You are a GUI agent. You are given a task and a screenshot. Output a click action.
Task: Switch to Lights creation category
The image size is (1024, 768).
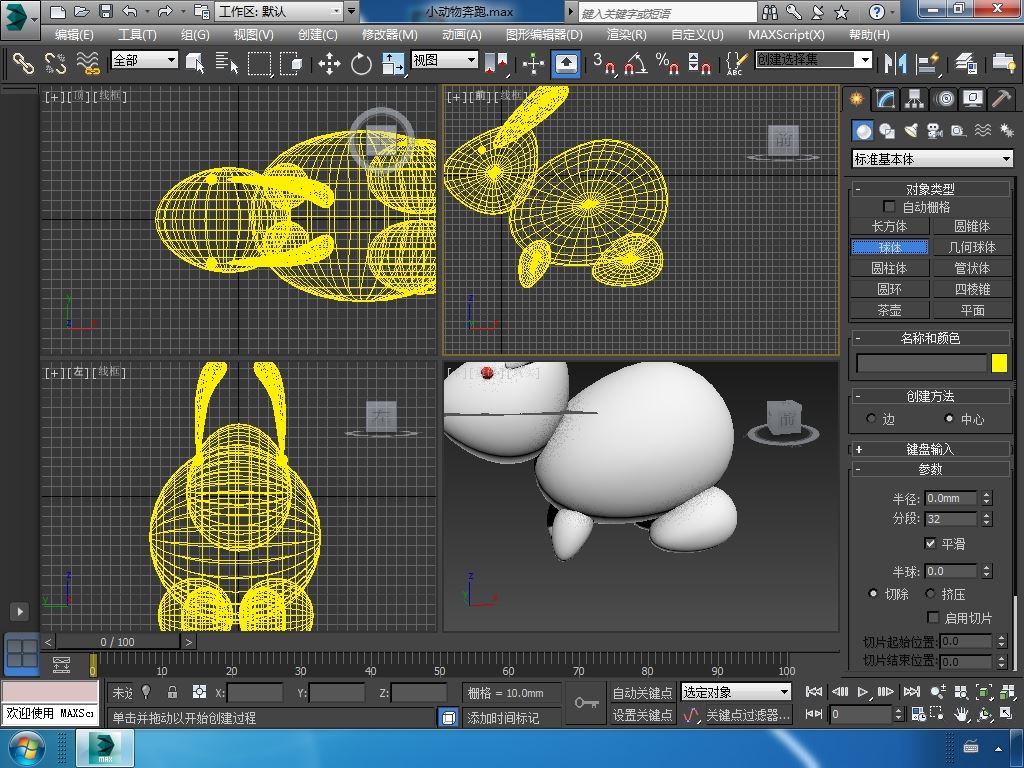911,131
